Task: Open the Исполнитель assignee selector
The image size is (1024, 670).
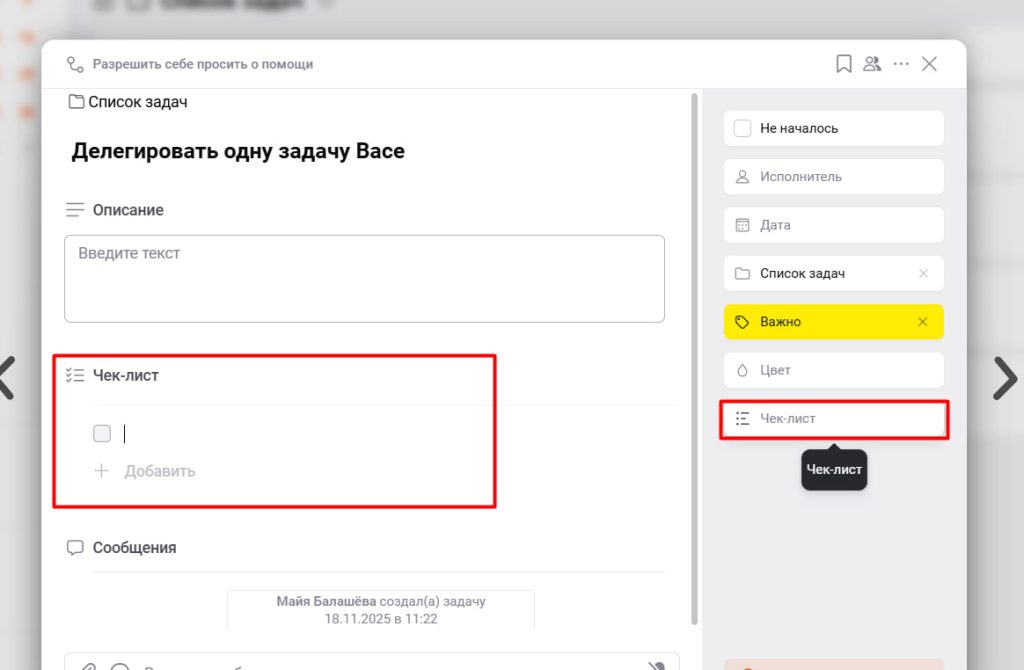Action: pyautogui.click(x=833, y=177)
